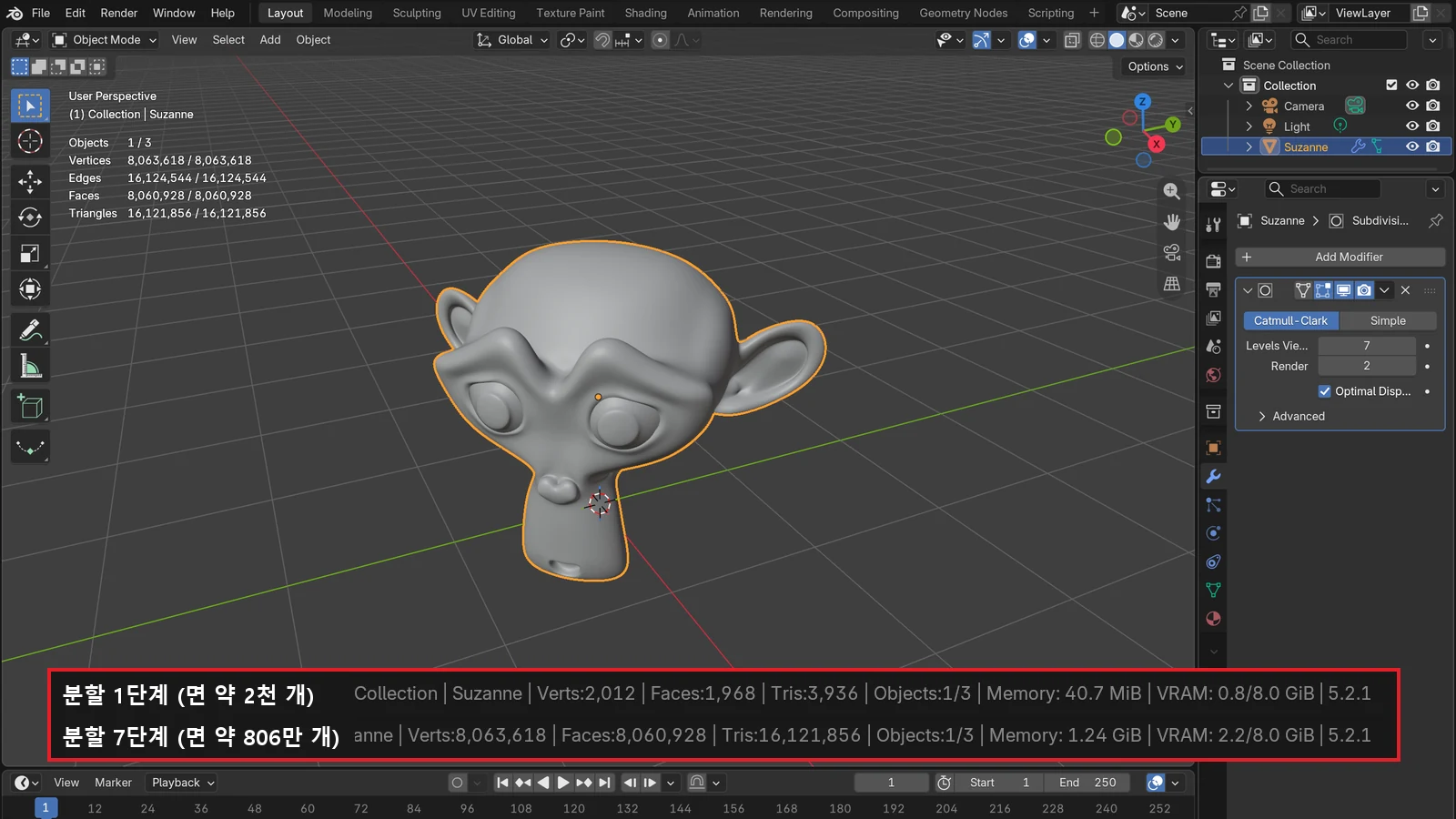Remove the Subdivision modifier with X

(x=1405, y=290)
